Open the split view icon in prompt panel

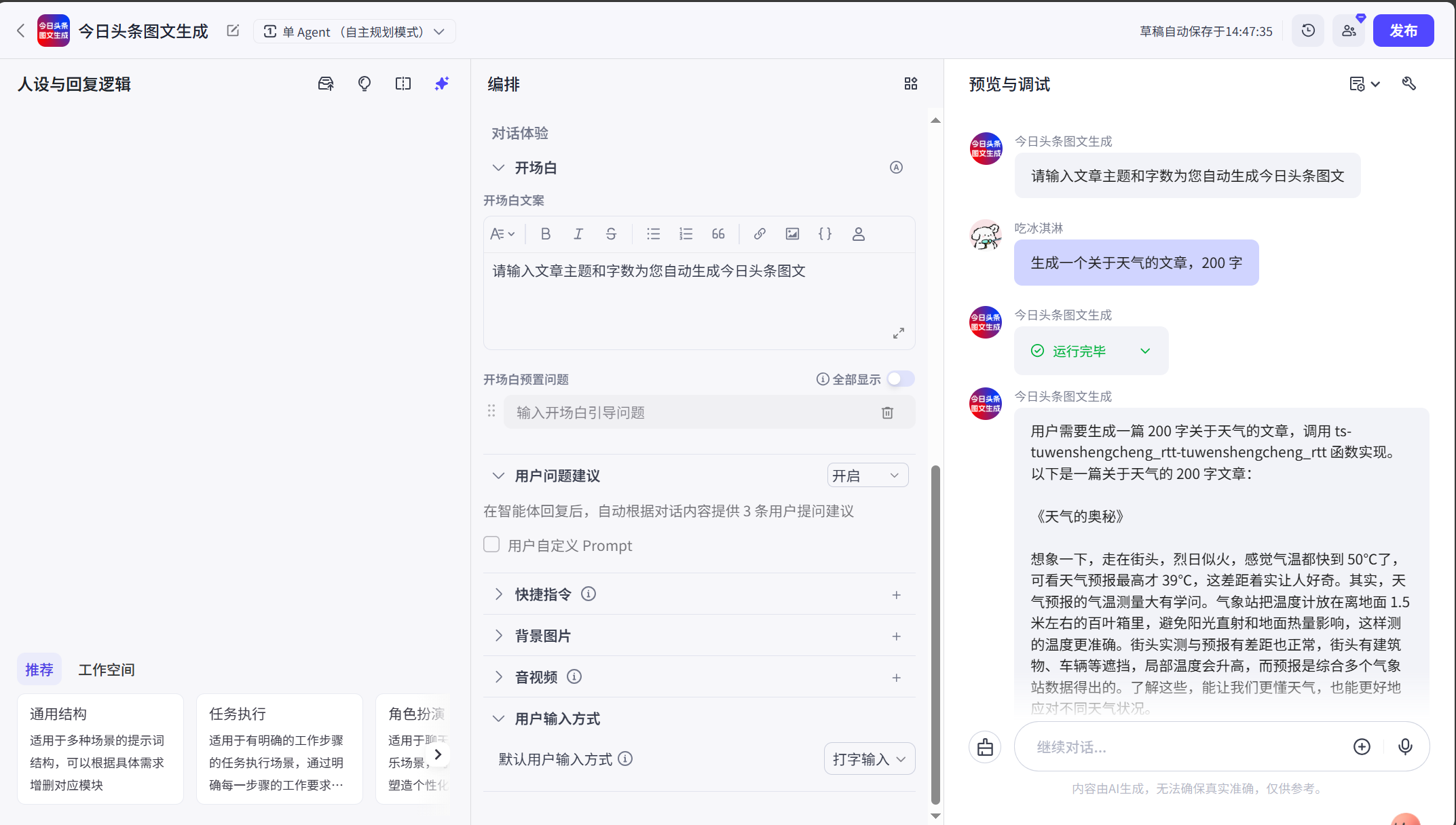(403, 83)
